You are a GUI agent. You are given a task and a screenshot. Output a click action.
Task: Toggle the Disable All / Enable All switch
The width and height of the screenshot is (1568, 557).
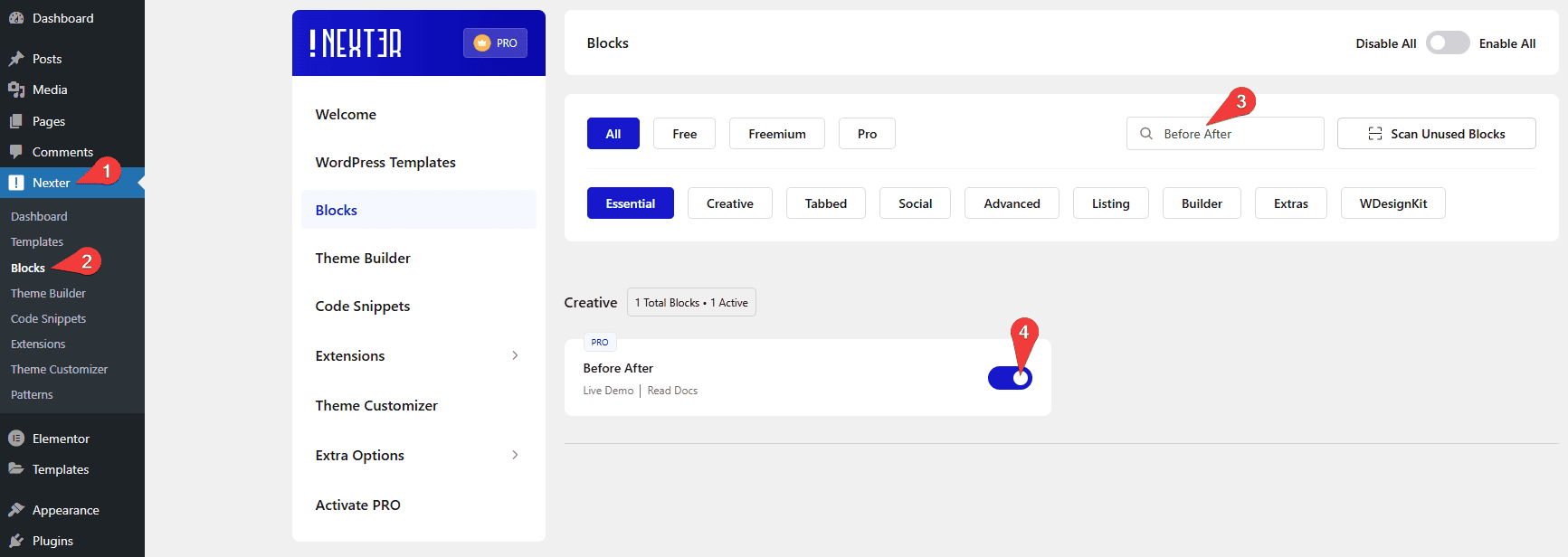tap(1447, 43)
